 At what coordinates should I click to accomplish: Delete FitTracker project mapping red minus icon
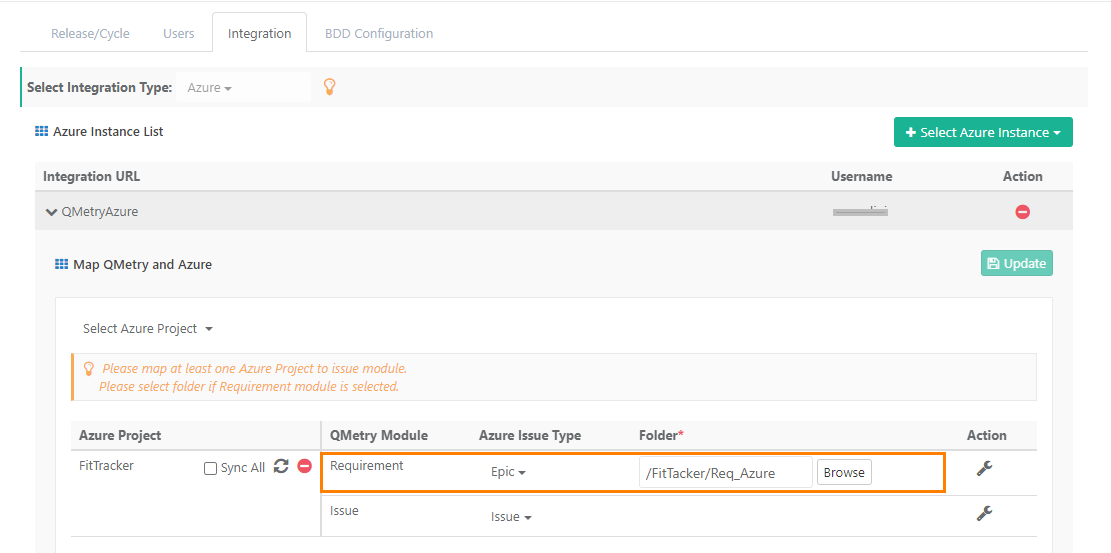tap(305, 467)
